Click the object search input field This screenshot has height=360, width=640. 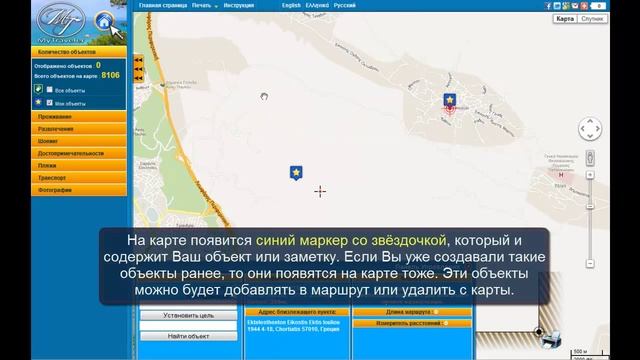point(189,326)
